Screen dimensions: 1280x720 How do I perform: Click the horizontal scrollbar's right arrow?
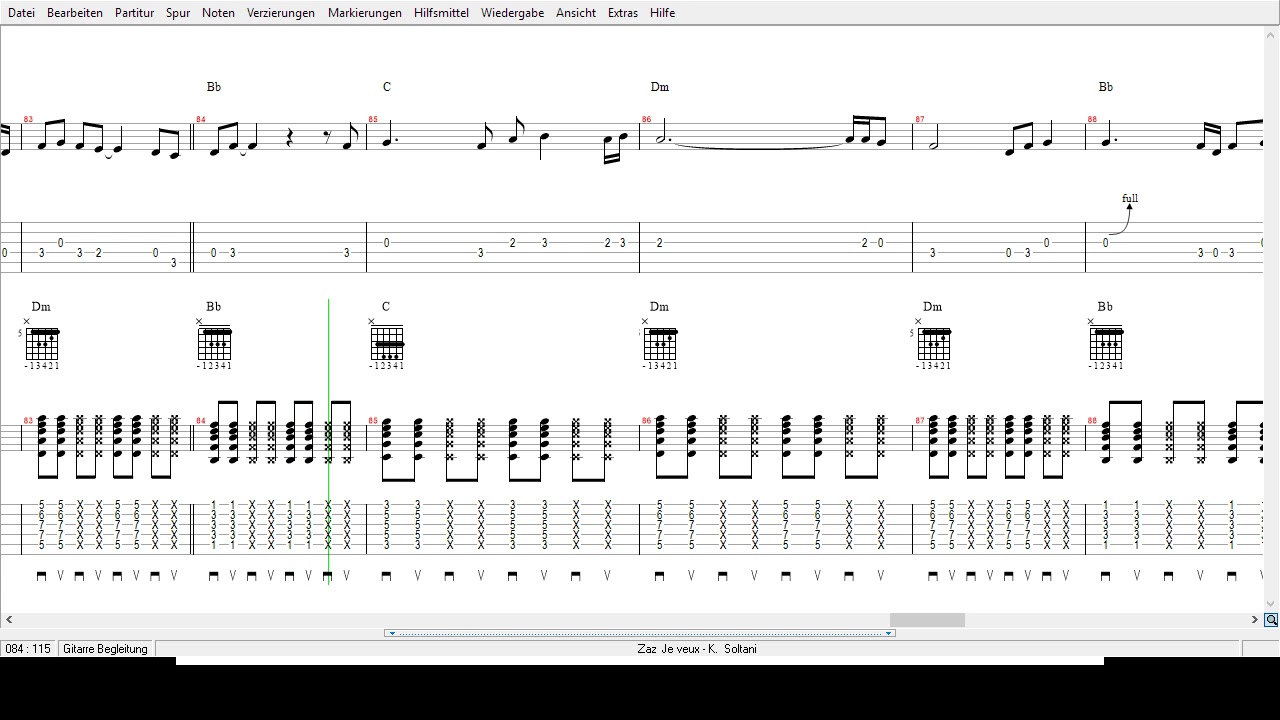point(1255,620)
